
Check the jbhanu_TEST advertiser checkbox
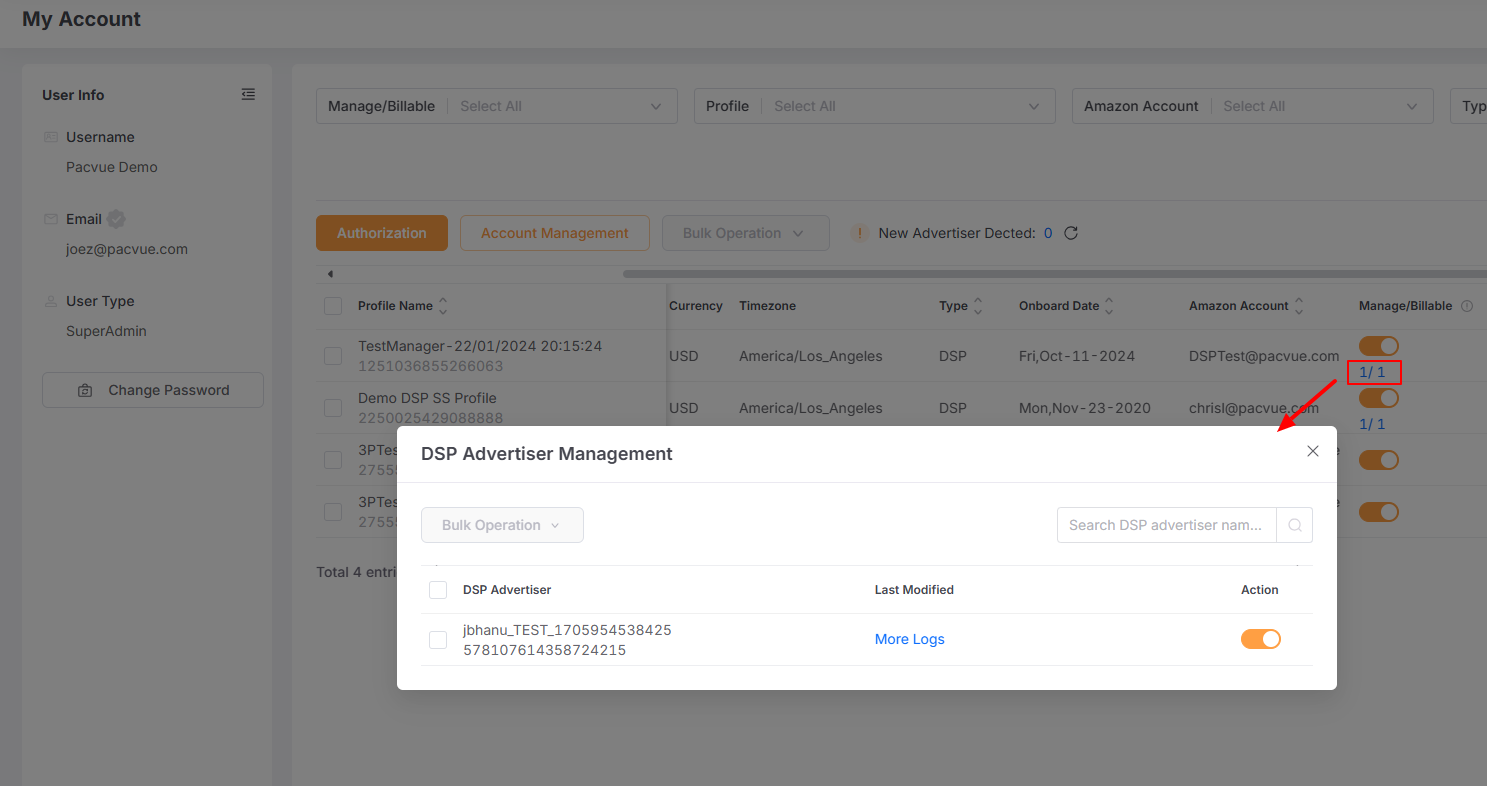438,640
